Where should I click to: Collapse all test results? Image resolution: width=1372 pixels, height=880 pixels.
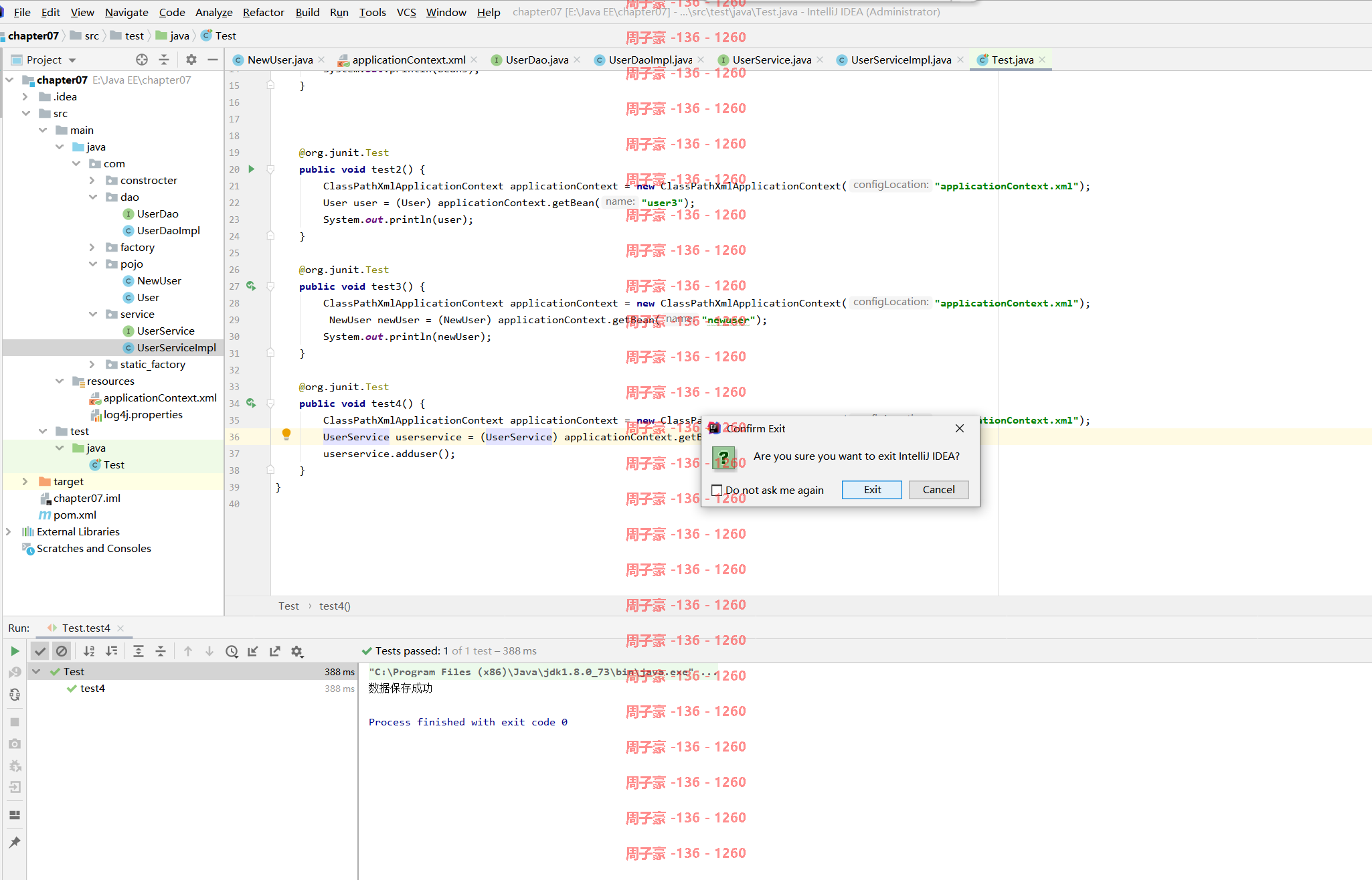pyautogui.click(x=161, y=651)
